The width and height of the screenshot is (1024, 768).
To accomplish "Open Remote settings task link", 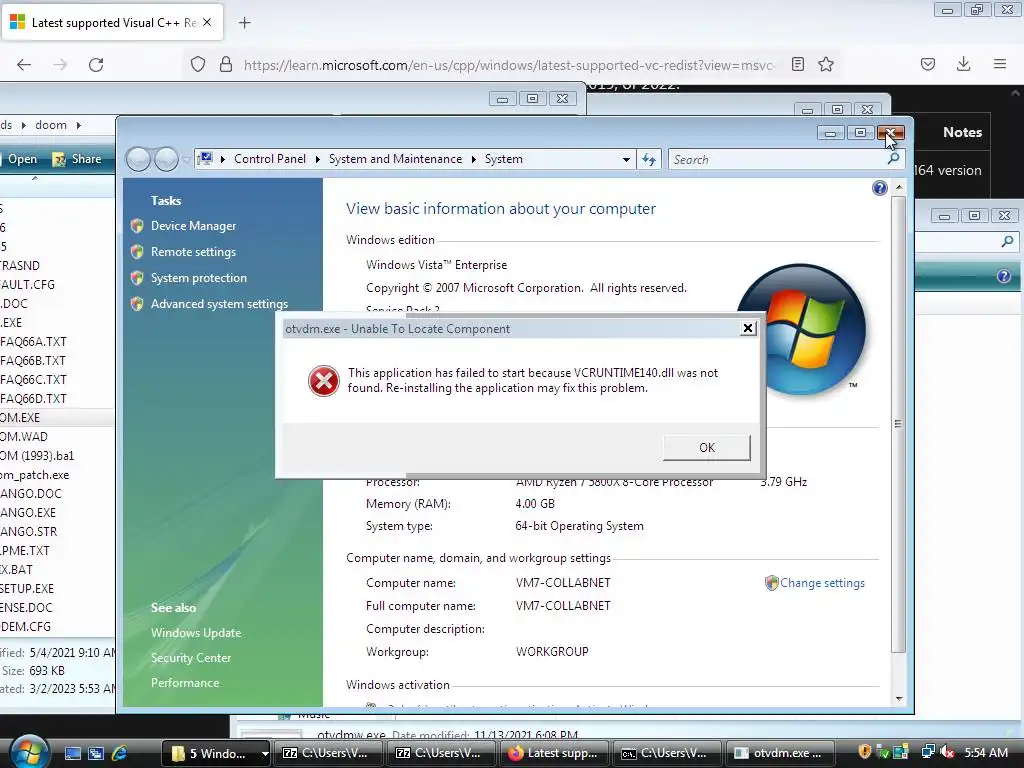I will pyautogui.click(x=193, y=252).
